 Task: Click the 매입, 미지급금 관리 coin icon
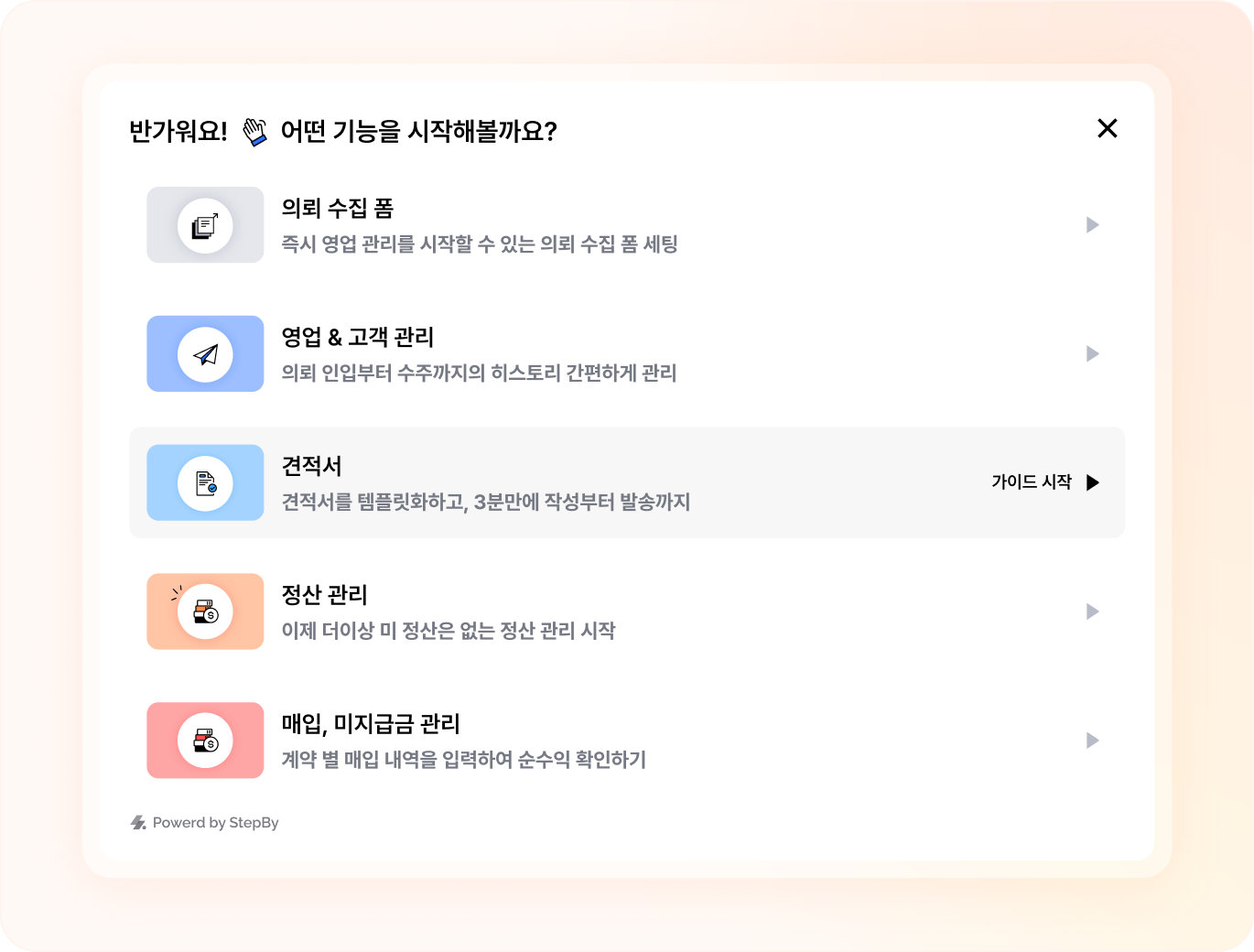click(x=205, y=741)
